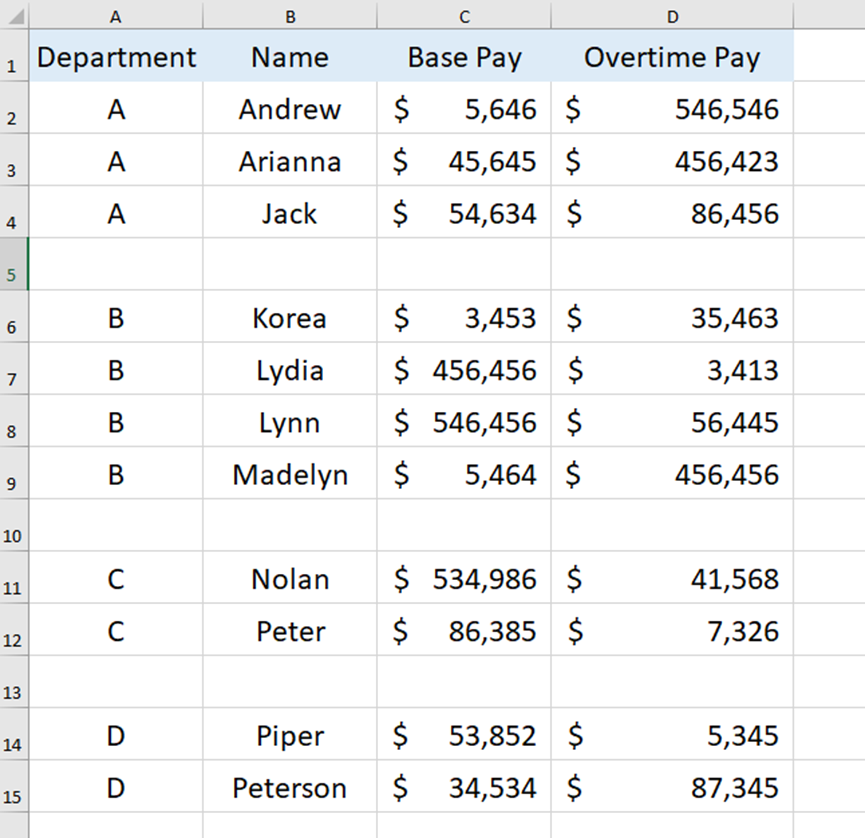
Task: Select column D header
Action: [672, 17]
